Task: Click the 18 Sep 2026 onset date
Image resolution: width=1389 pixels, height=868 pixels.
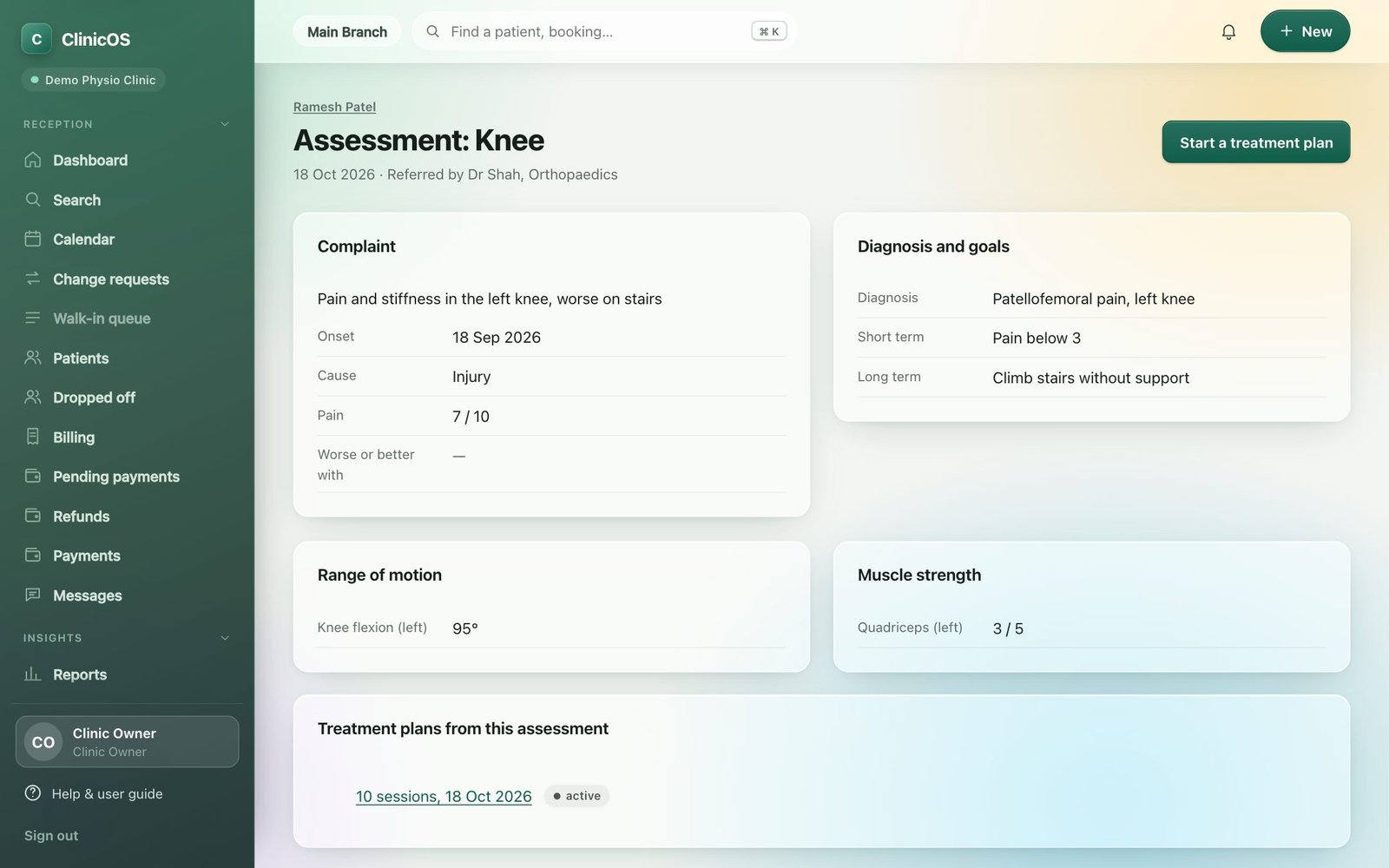Action: [496, 338]
